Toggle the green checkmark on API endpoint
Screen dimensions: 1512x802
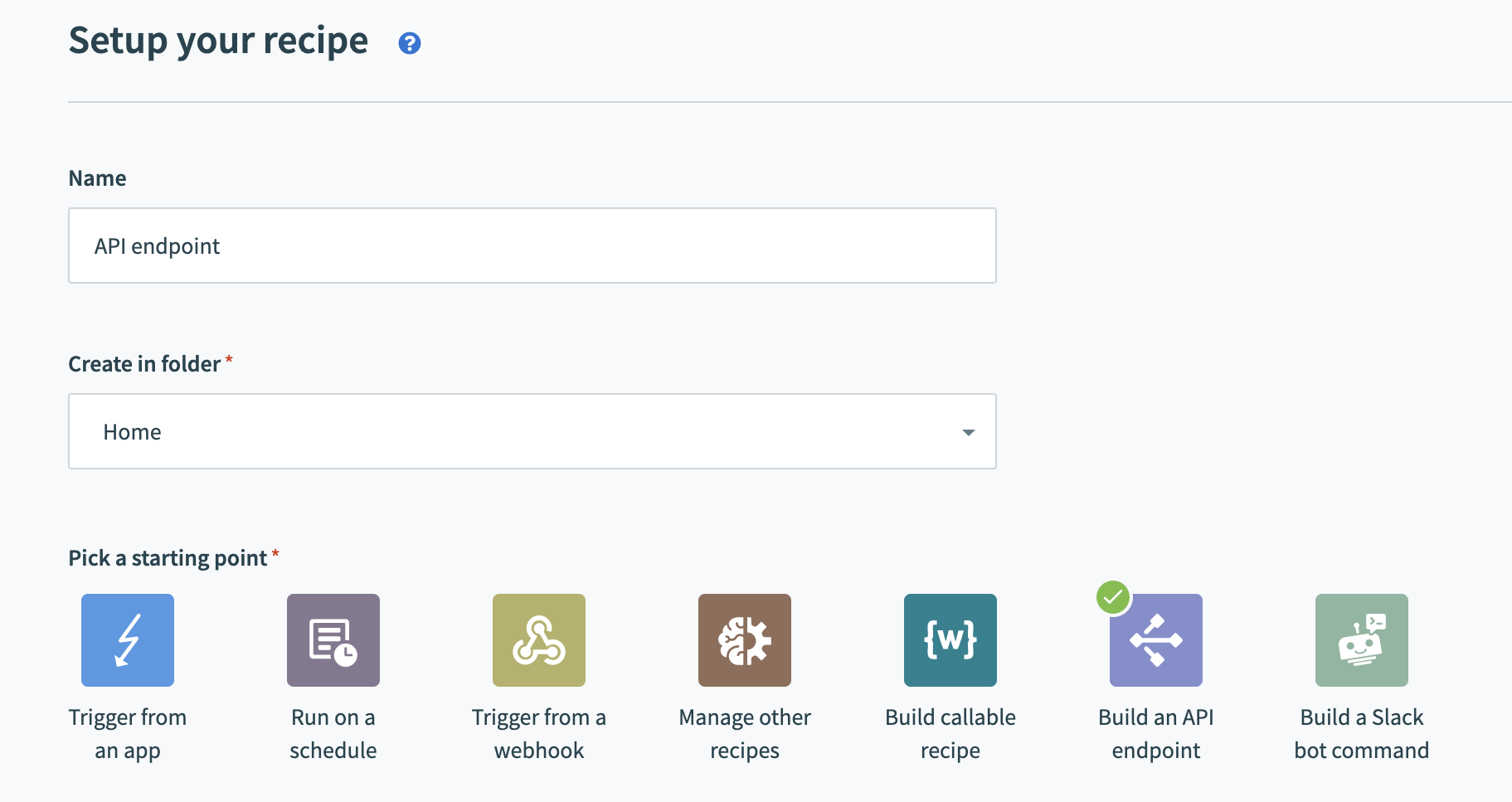pos(1114,596)
